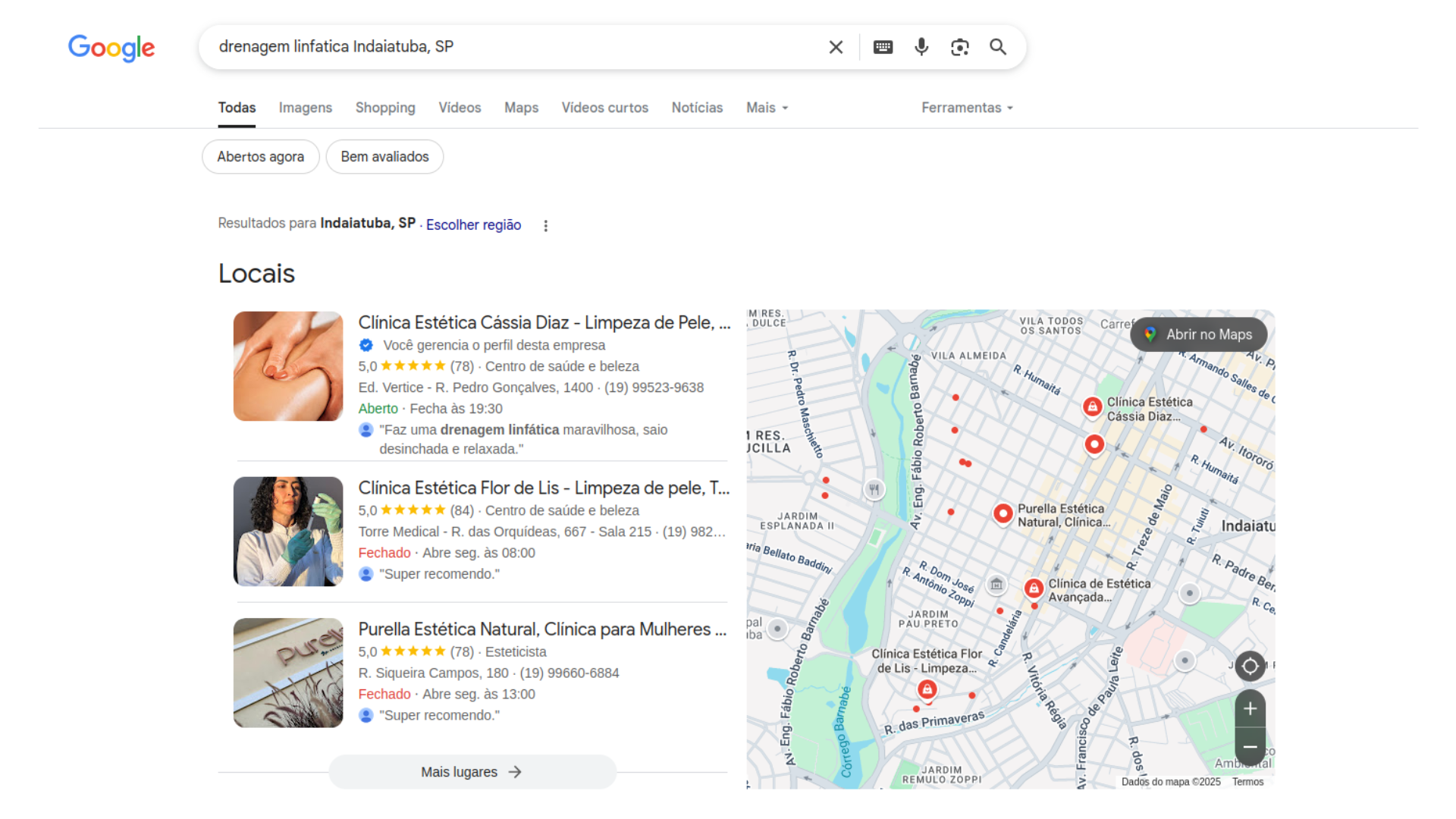
Task: Open the Purella Estética thumbnail photo
Action: (288, 673)
